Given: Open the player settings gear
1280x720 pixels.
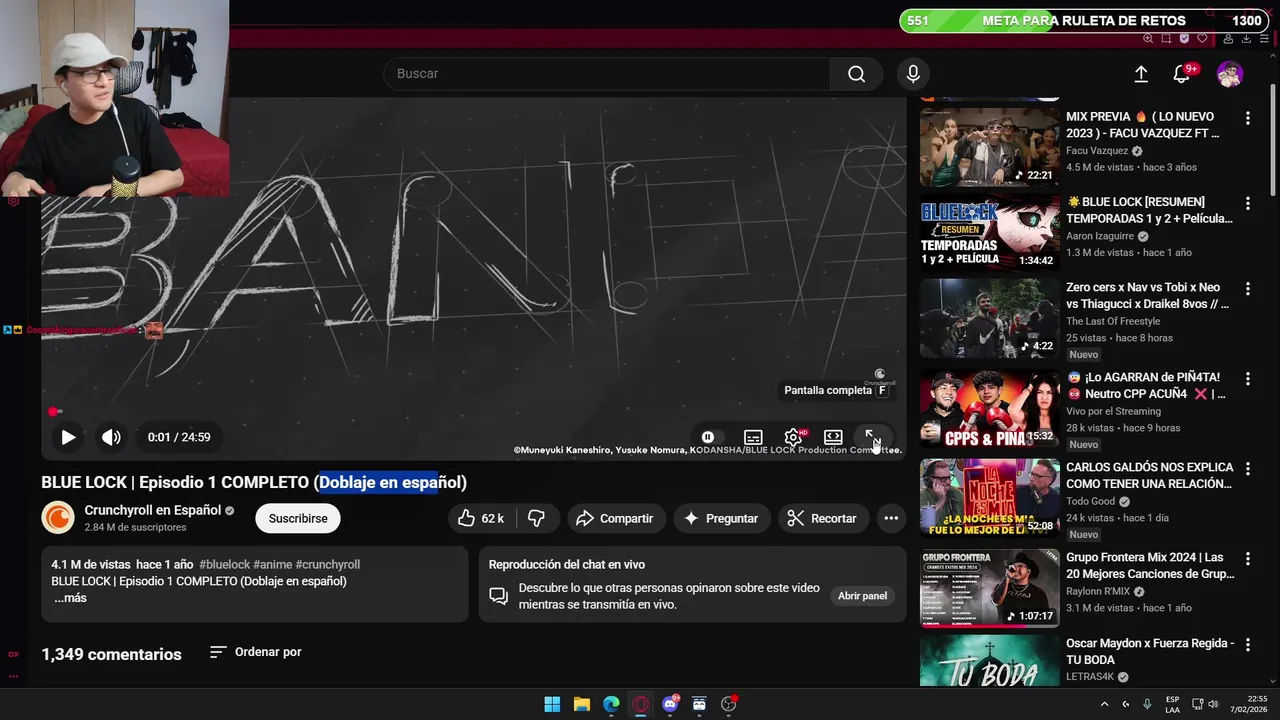Looking at the screenshot, I should click(793, 437).
